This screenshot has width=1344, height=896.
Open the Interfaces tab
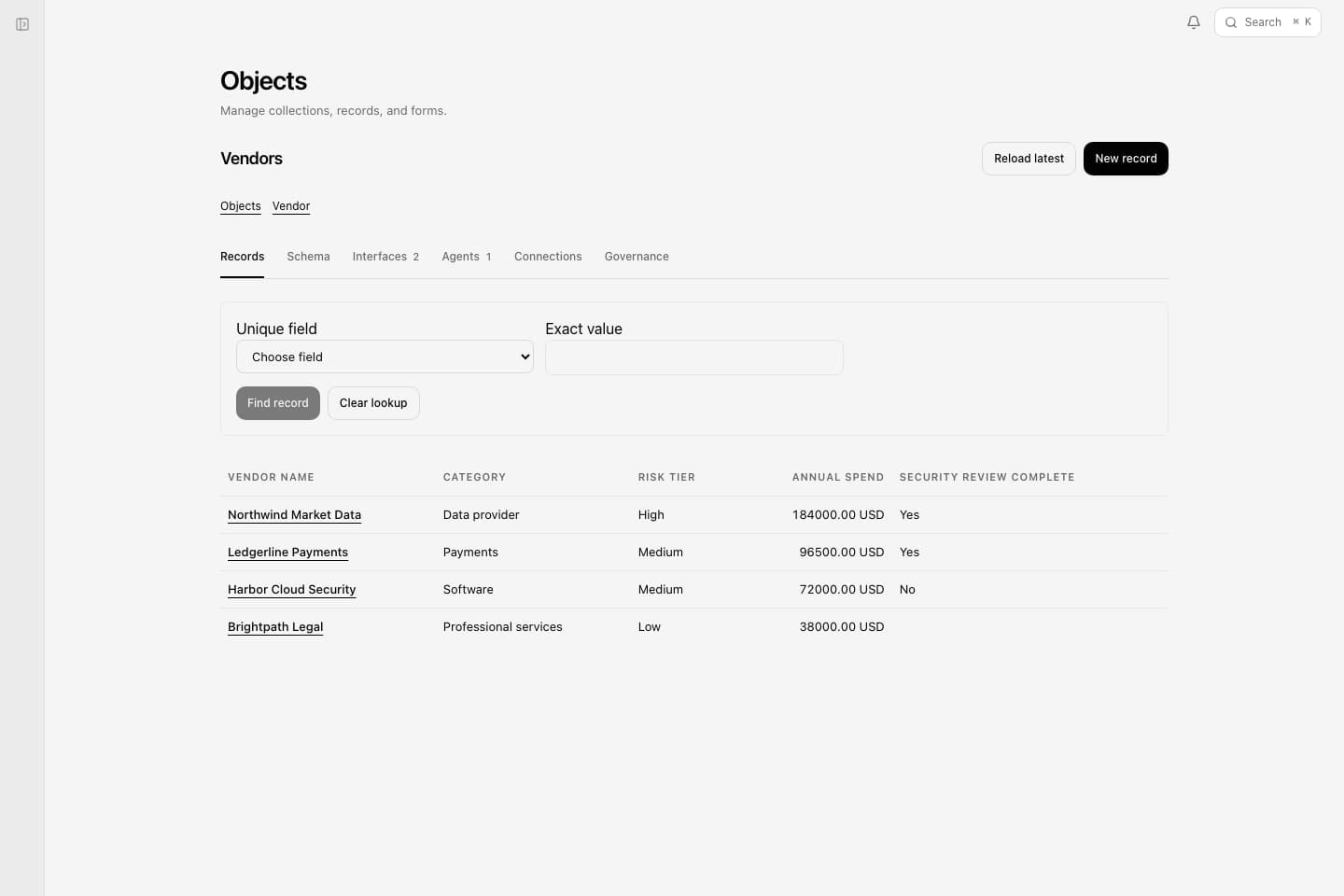pos(385,257)
